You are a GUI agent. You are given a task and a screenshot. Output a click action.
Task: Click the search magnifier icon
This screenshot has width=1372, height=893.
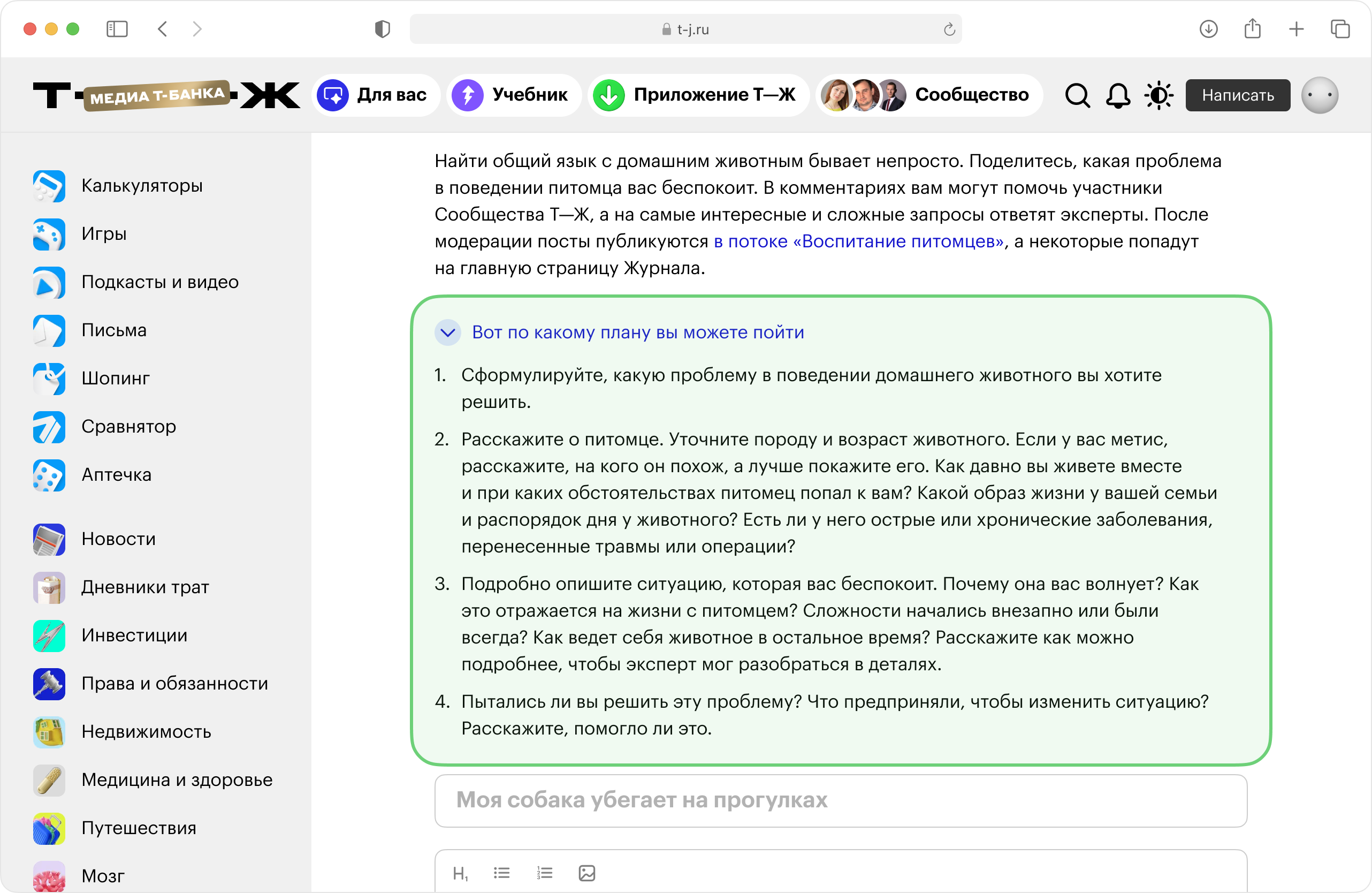[x=1077, y=96]
